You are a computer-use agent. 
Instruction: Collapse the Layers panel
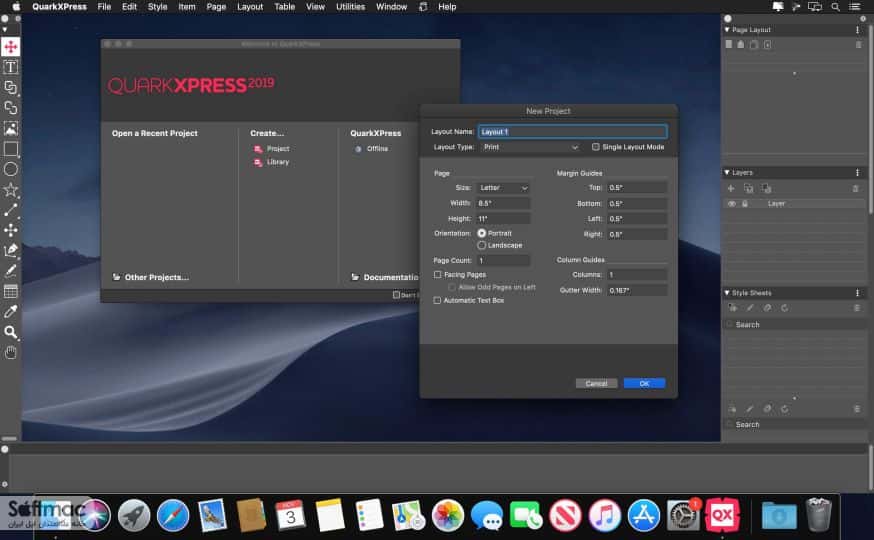(x=727, y=172)
